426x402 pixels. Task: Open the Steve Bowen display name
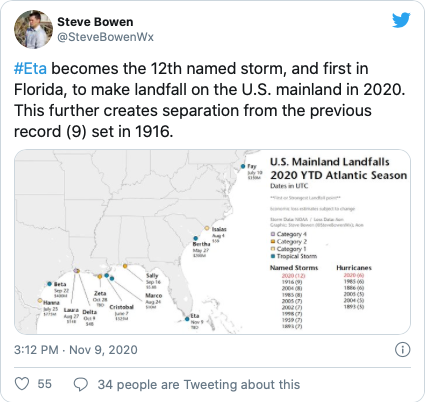(95, 22)
